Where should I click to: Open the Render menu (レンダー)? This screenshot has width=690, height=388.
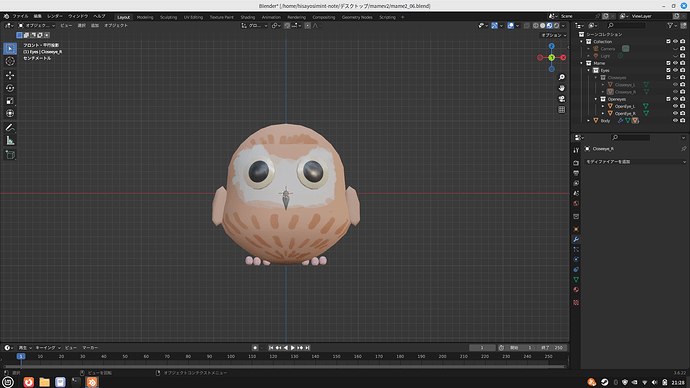(55, 16)
